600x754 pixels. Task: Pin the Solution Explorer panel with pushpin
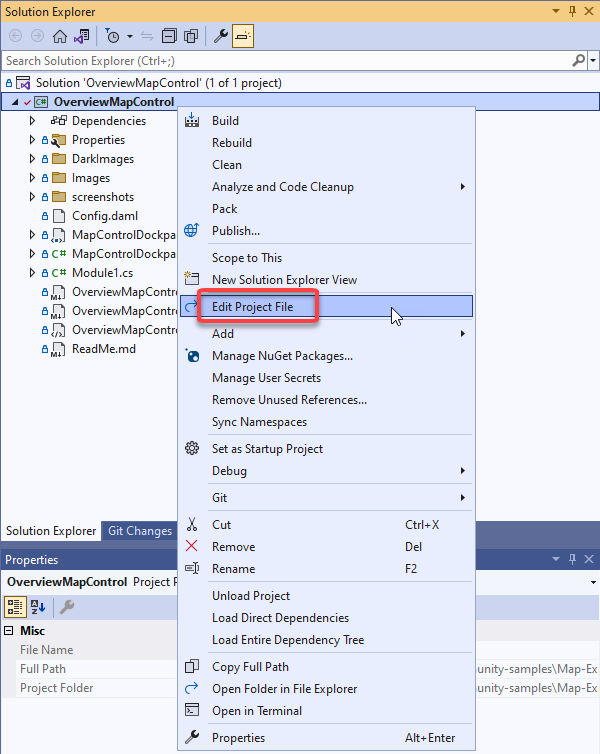tap(573, 11)
